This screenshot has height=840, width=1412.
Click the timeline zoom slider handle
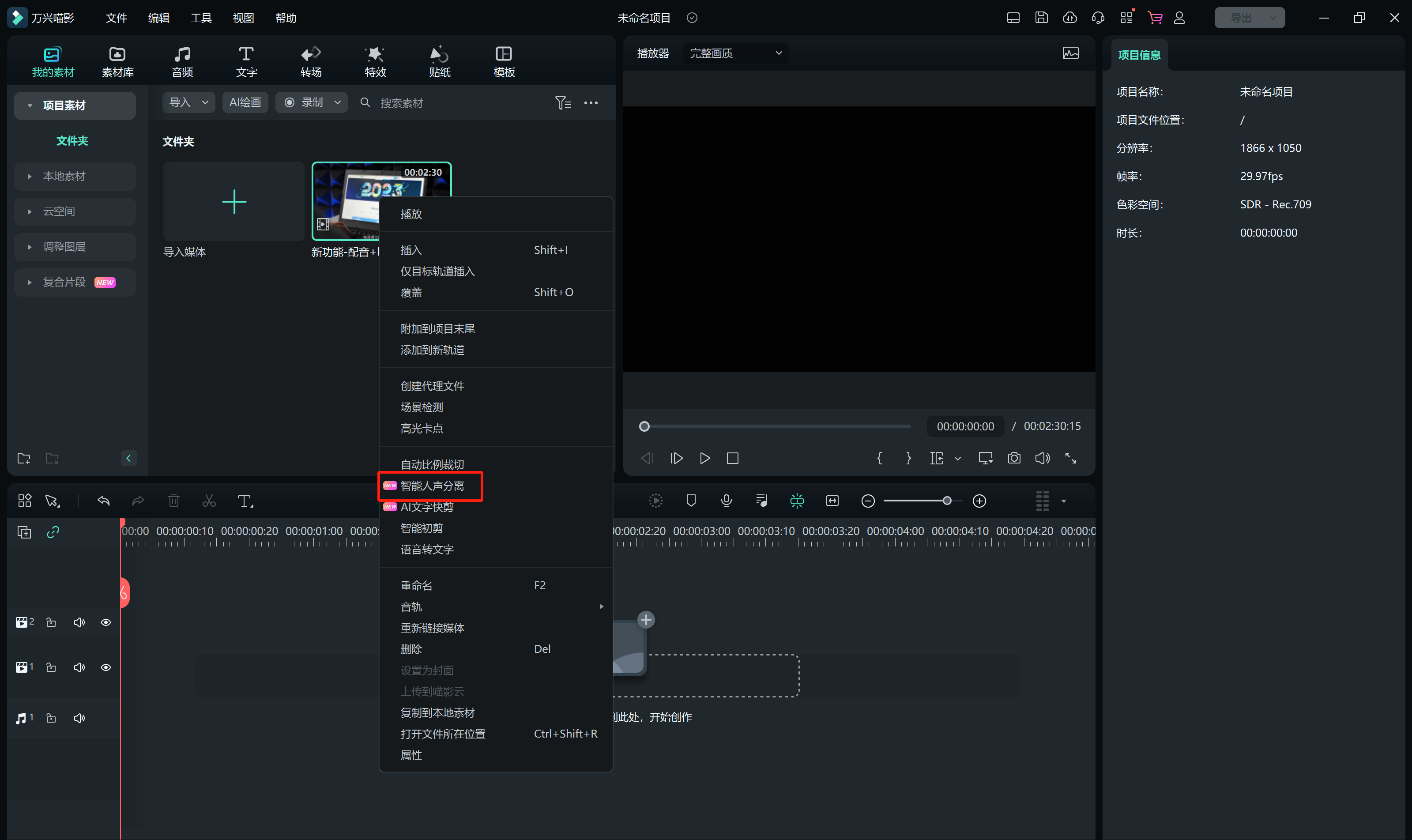[x=946, y=501]
